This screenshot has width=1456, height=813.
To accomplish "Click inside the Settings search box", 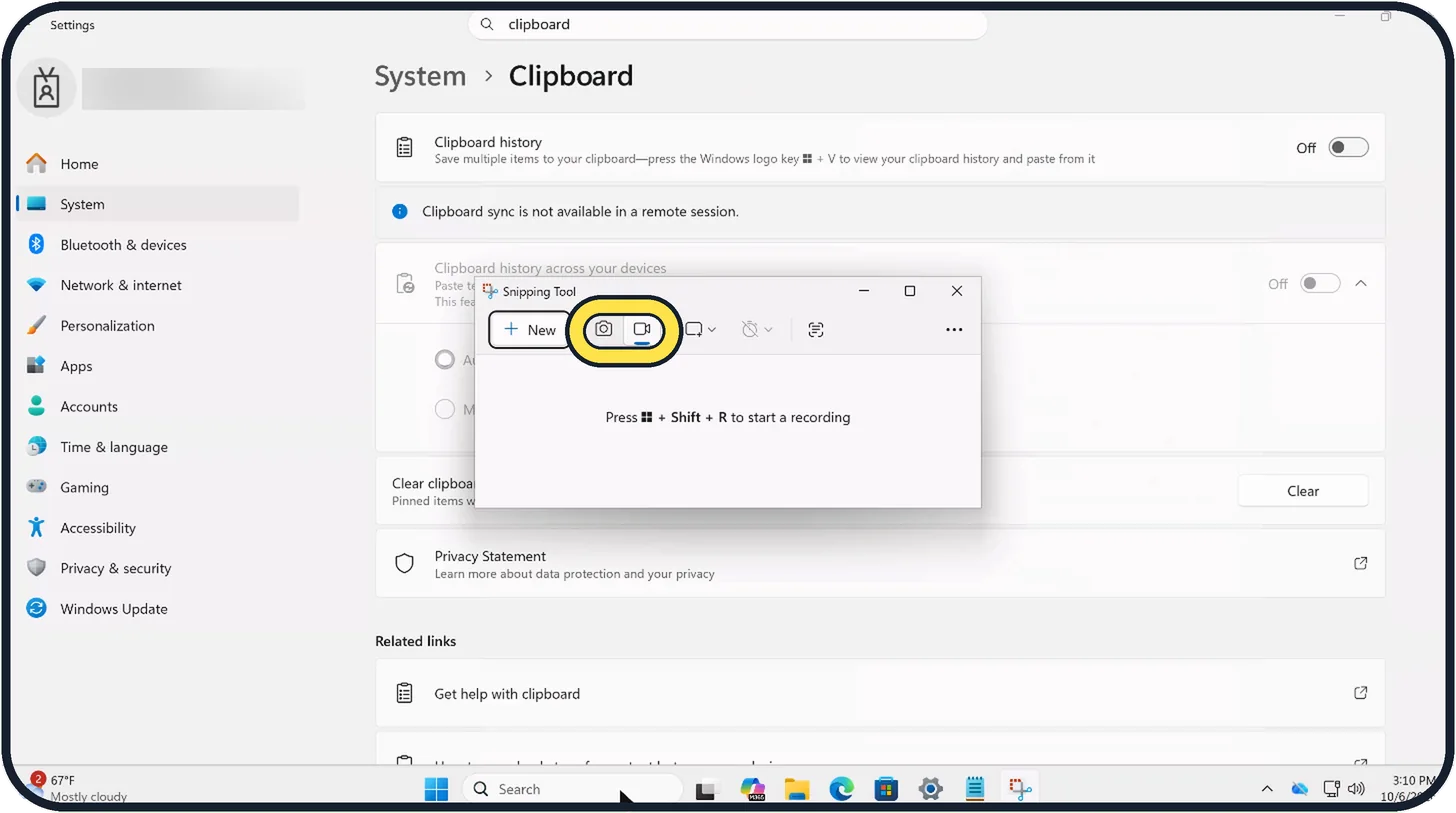I will tap(728, 24).
